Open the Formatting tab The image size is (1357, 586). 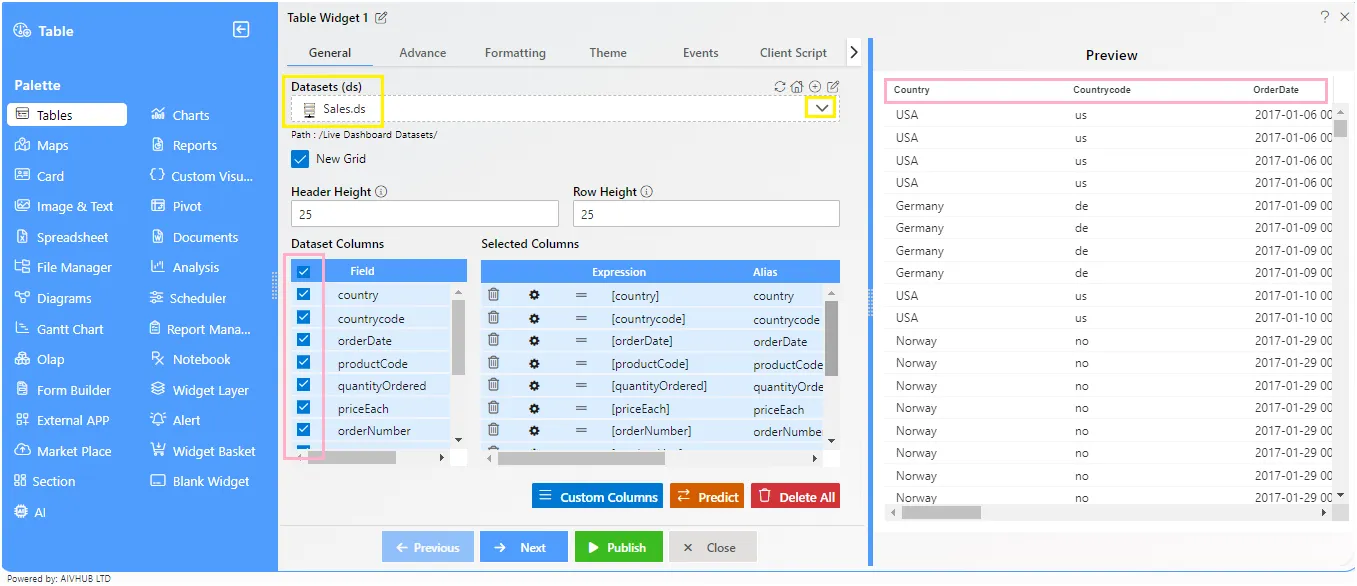click(515, 53)
